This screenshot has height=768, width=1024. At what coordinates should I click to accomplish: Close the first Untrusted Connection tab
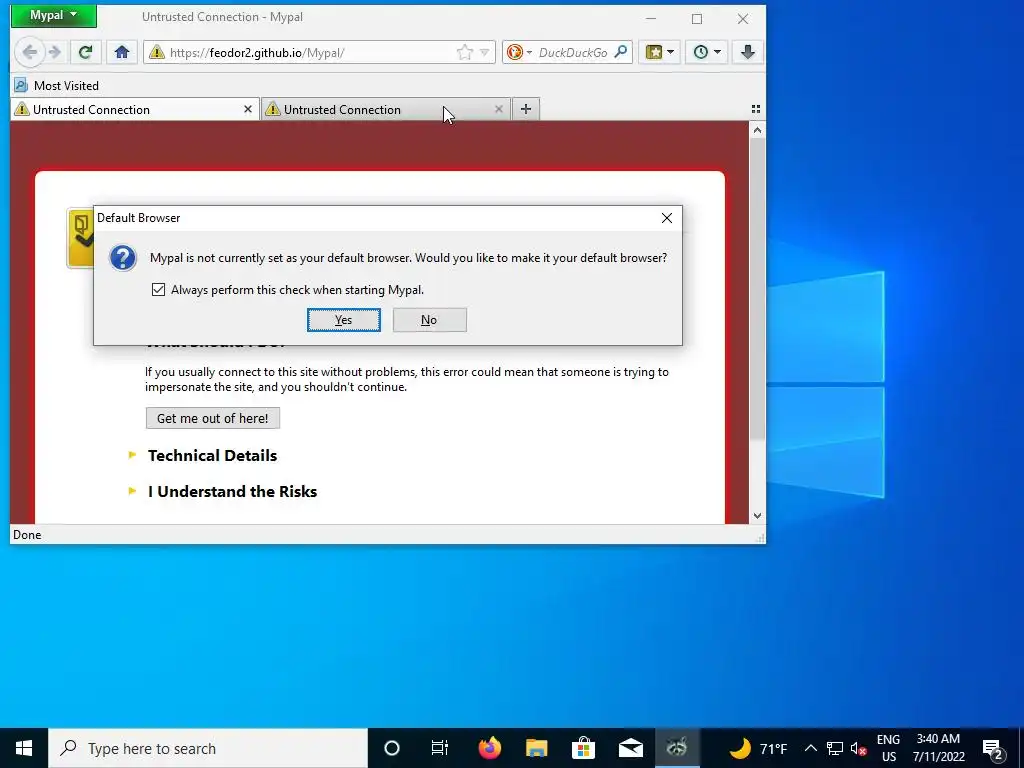click(248, 110)
